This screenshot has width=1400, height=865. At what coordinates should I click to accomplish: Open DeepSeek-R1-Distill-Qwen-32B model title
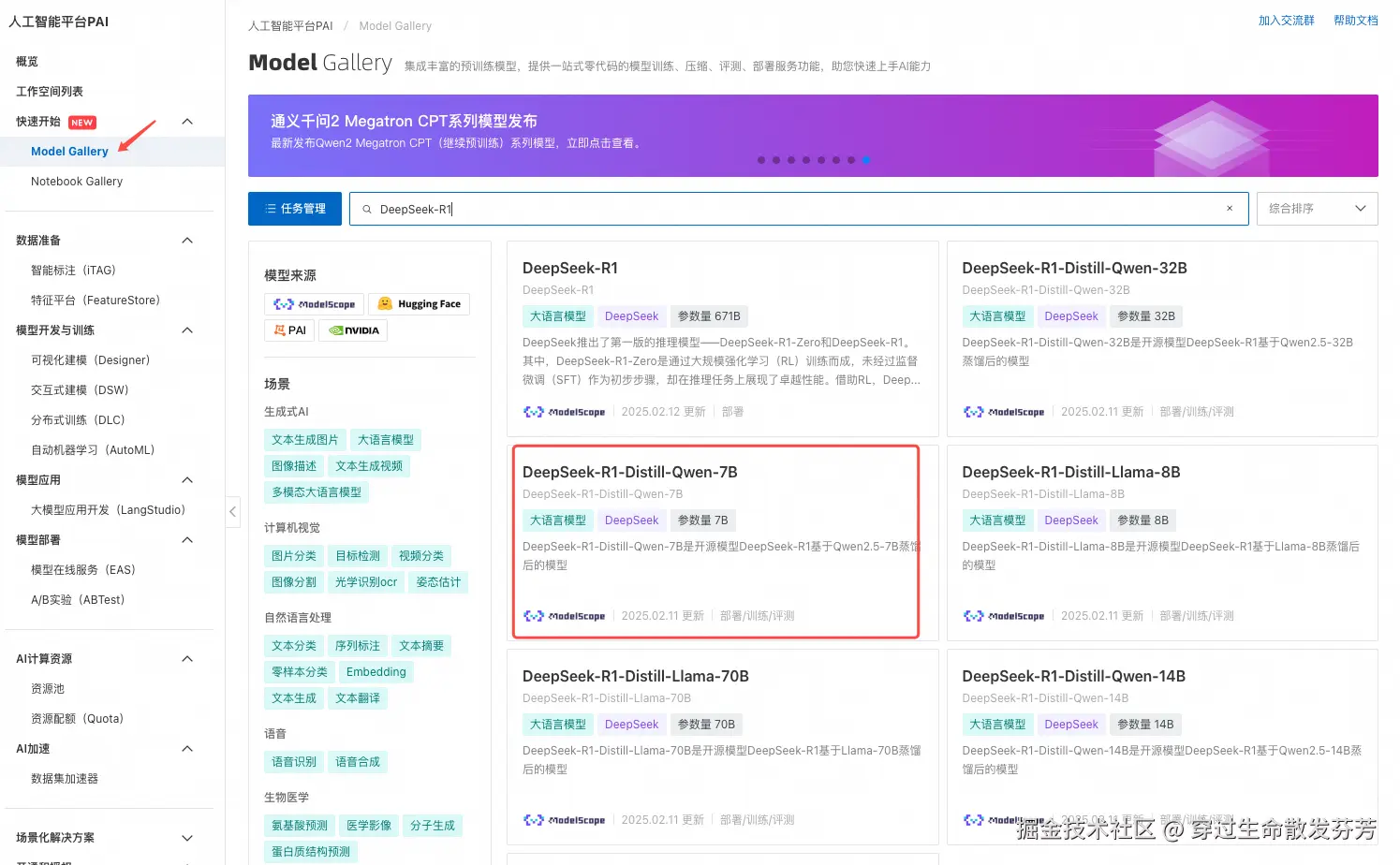click(1074, 268)
